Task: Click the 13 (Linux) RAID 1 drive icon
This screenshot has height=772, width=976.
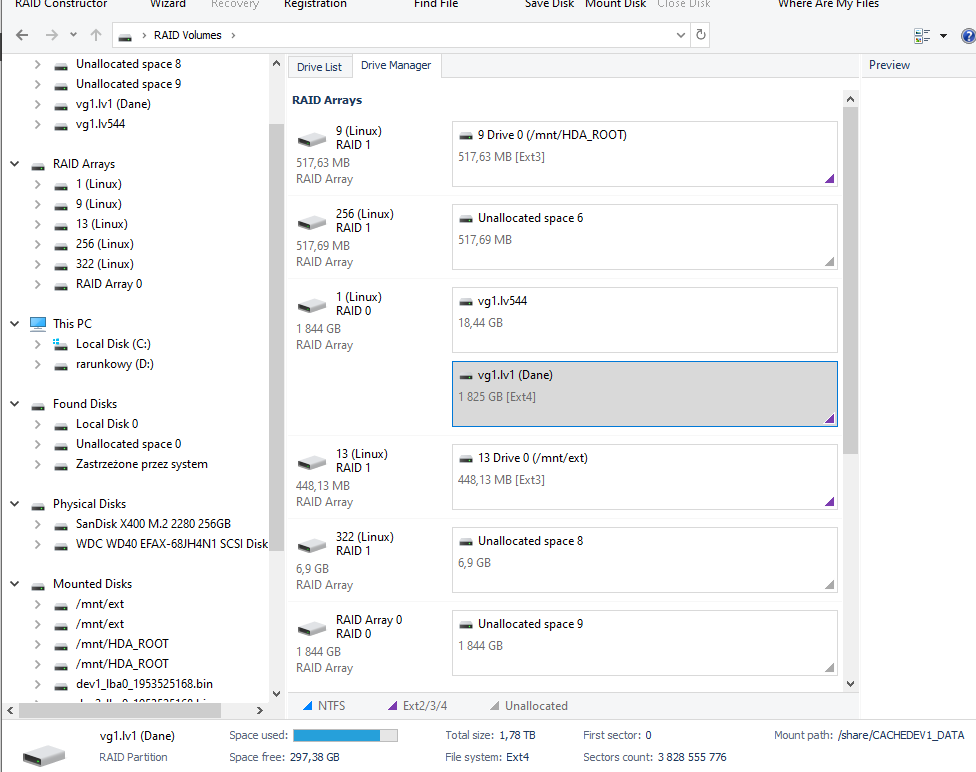Action: [x=312, y=462]
